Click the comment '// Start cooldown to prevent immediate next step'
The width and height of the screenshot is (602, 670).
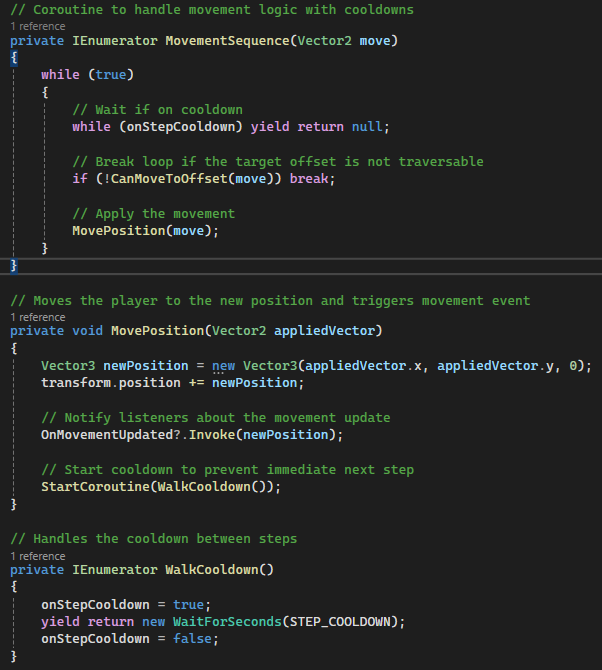pos(227,470)
